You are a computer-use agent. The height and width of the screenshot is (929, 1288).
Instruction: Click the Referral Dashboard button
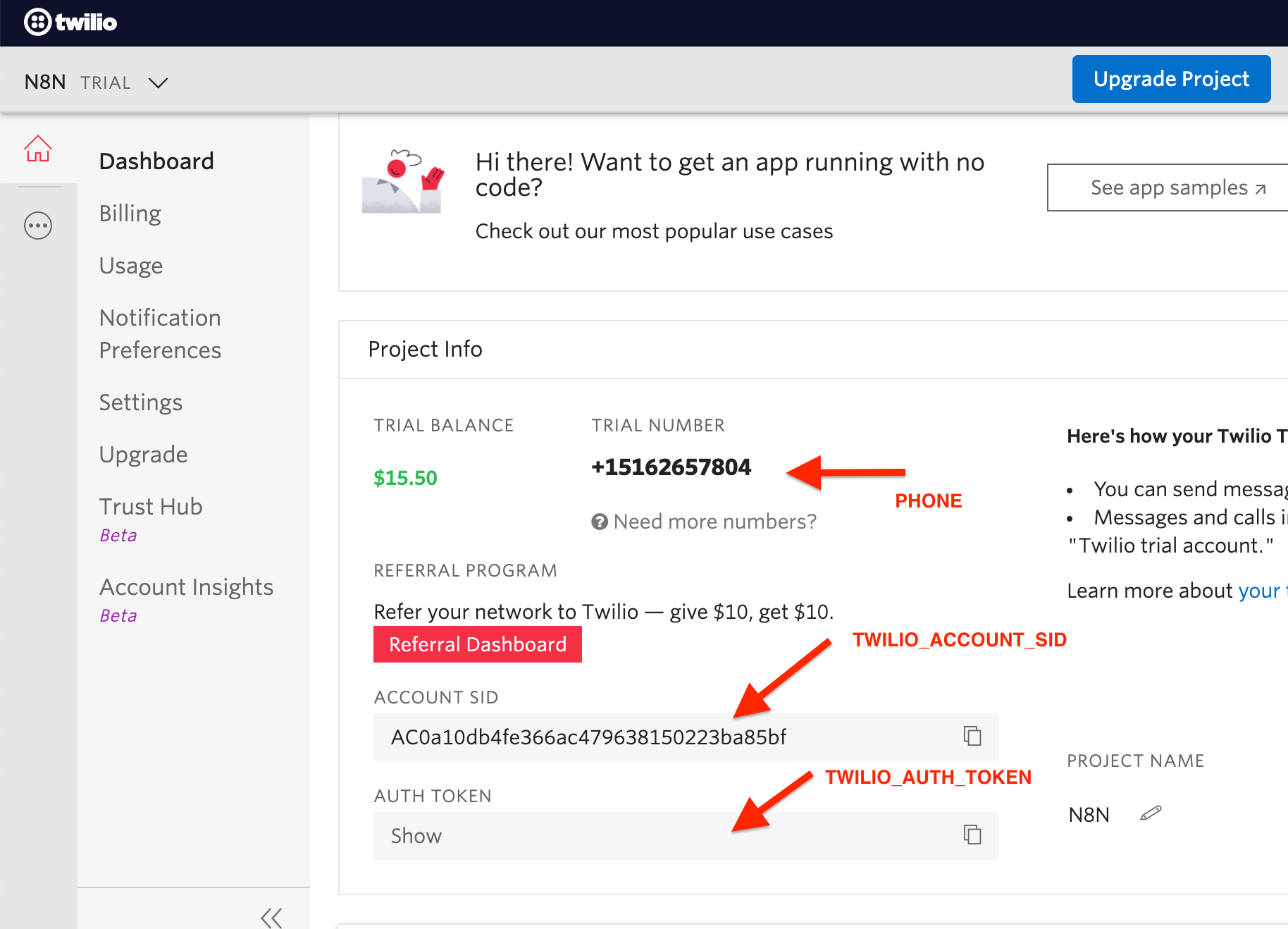click(478, 644)
